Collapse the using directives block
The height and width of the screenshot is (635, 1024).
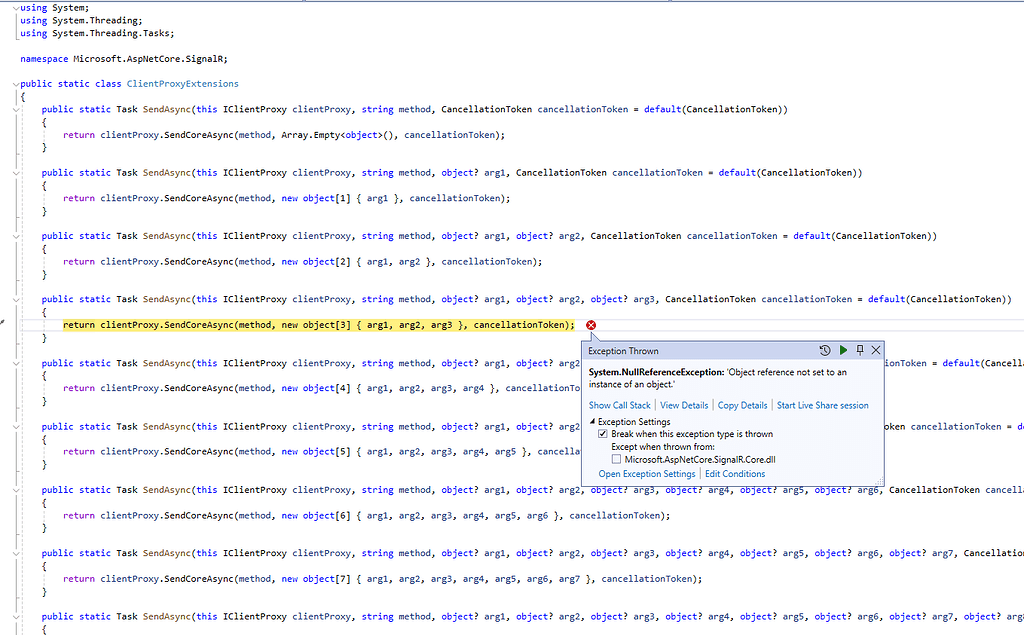(15, 7)
